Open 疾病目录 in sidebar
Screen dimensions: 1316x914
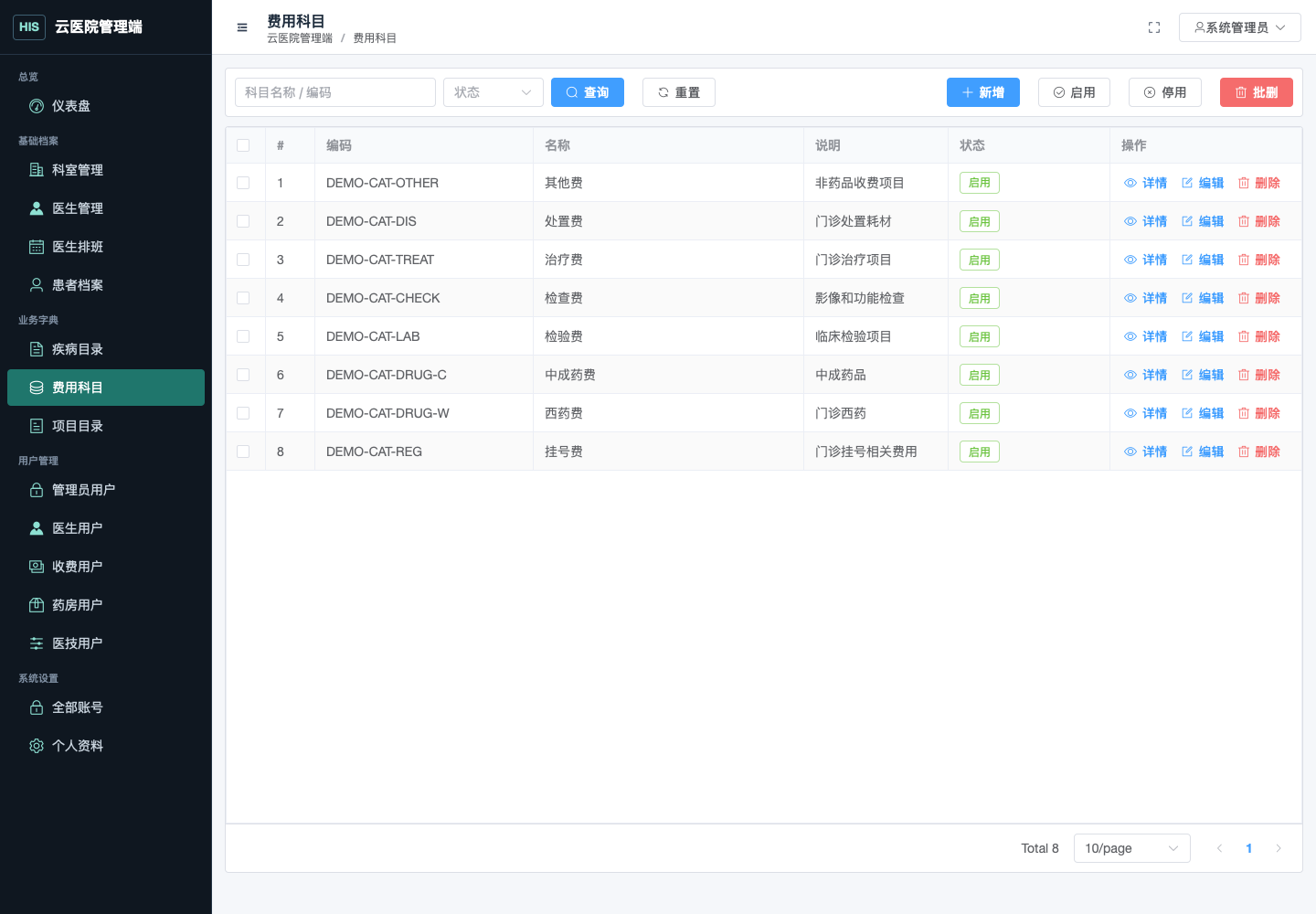106,349
